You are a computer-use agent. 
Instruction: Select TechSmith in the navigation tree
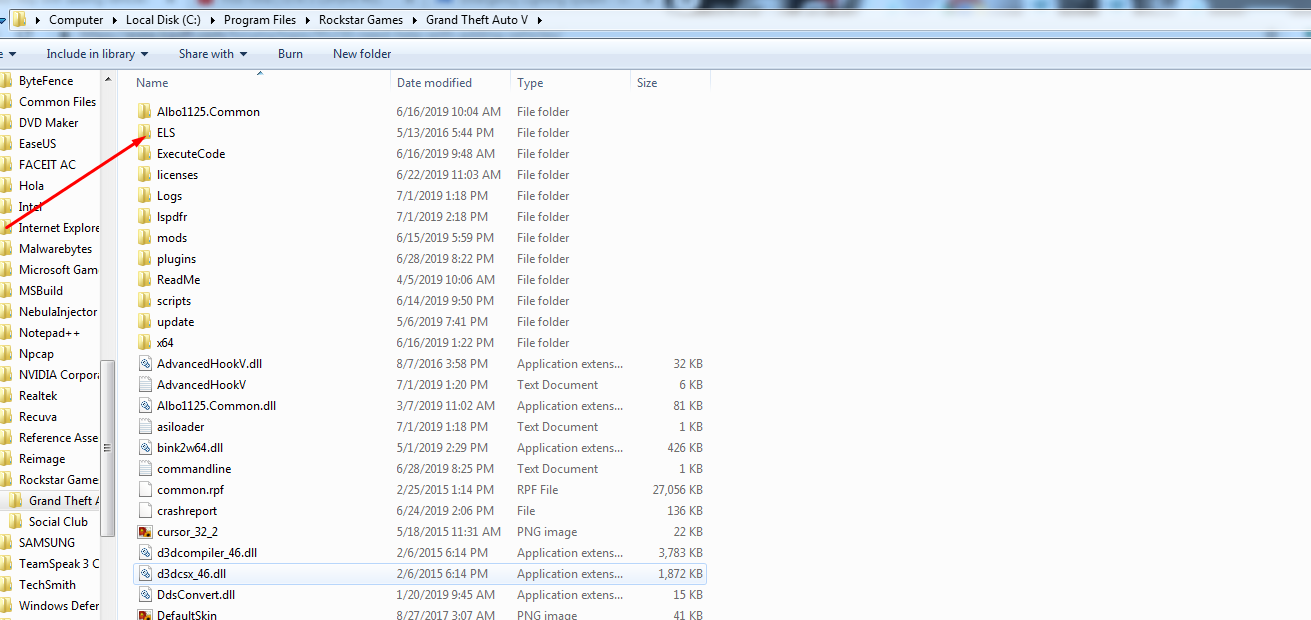[x=47, y=585]
